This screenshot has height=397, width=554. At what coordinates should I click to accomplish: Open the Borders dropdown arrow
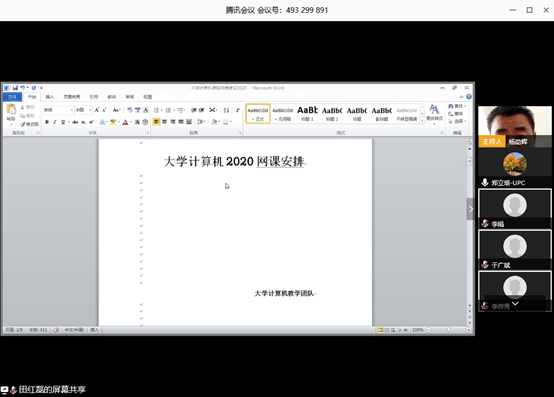pyautogui.click(x=231, y=122)
